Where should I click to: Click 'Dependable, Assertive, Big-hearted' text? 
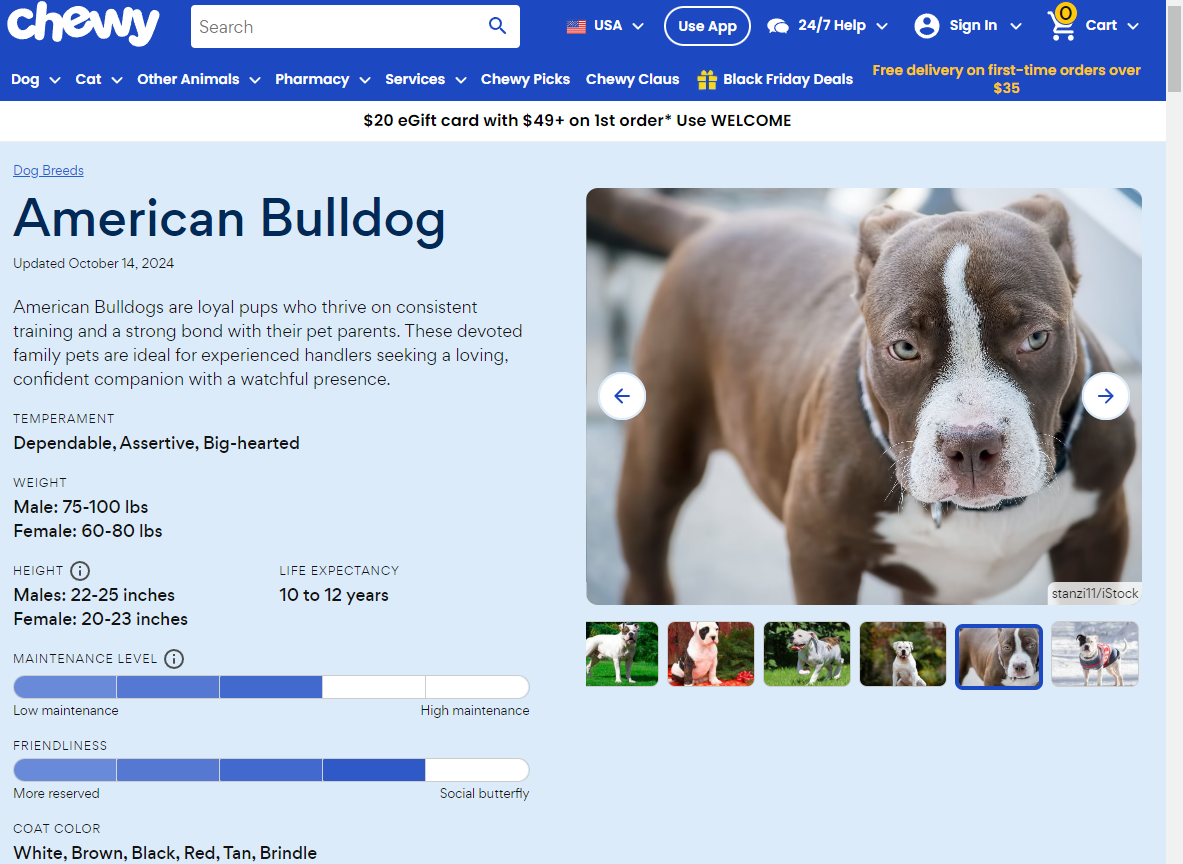pyautogui.click(x=156, y=444)
